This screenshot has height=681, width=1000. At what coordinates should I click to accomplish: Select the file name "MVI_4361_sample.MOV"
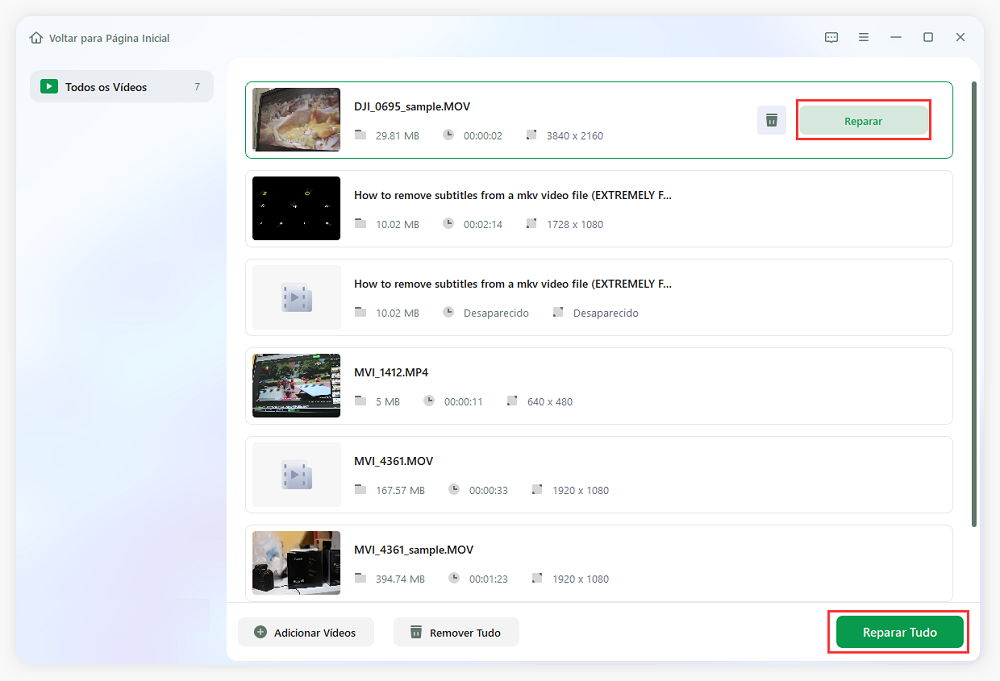click(414, 550)
